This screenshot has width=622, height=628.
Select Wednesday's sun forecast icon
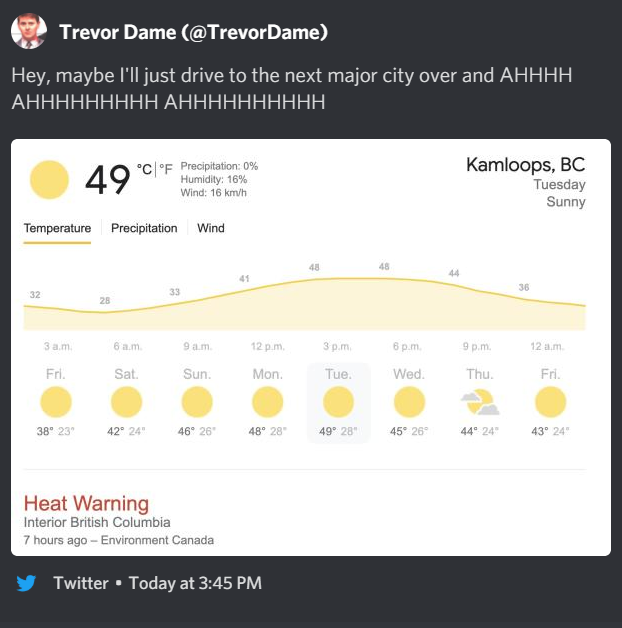pos(409,402)
